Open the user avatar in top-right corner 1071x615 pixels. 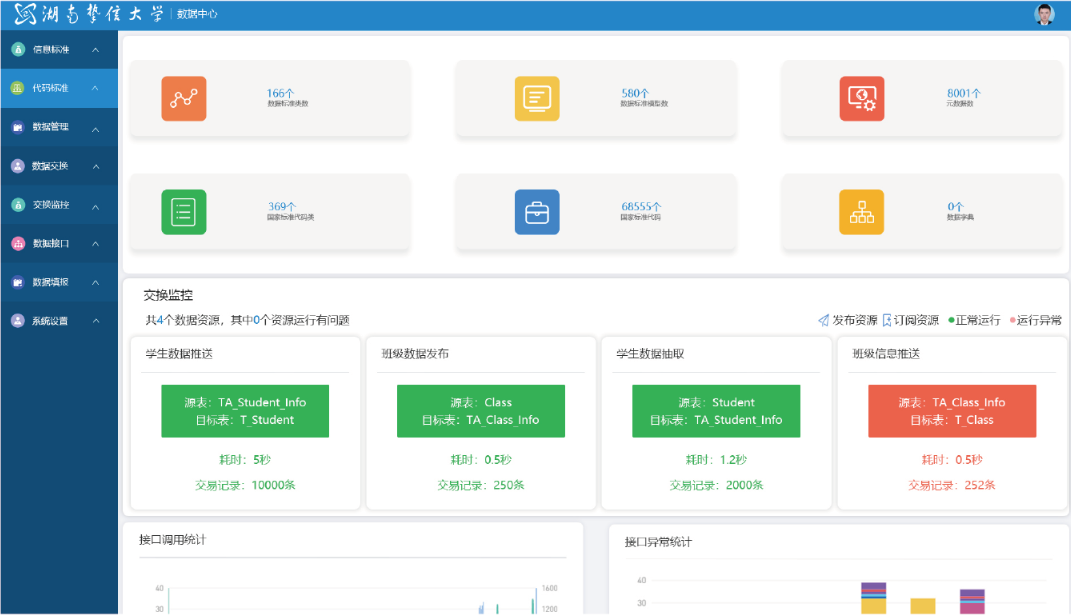click(x=1044, y=14)
